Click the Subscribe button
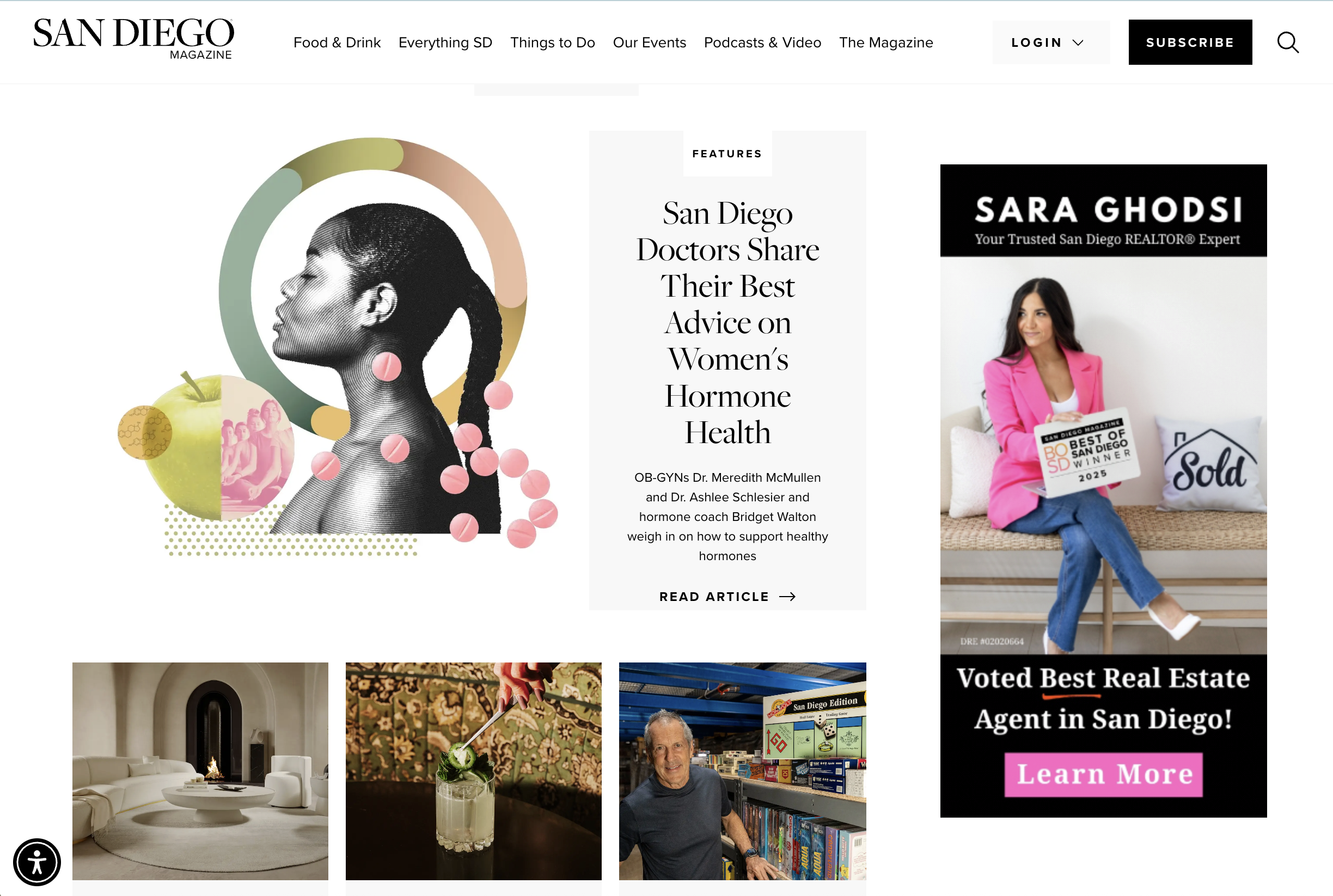The width and height of the screenshot is (1333, 896). coord(1190,42)
